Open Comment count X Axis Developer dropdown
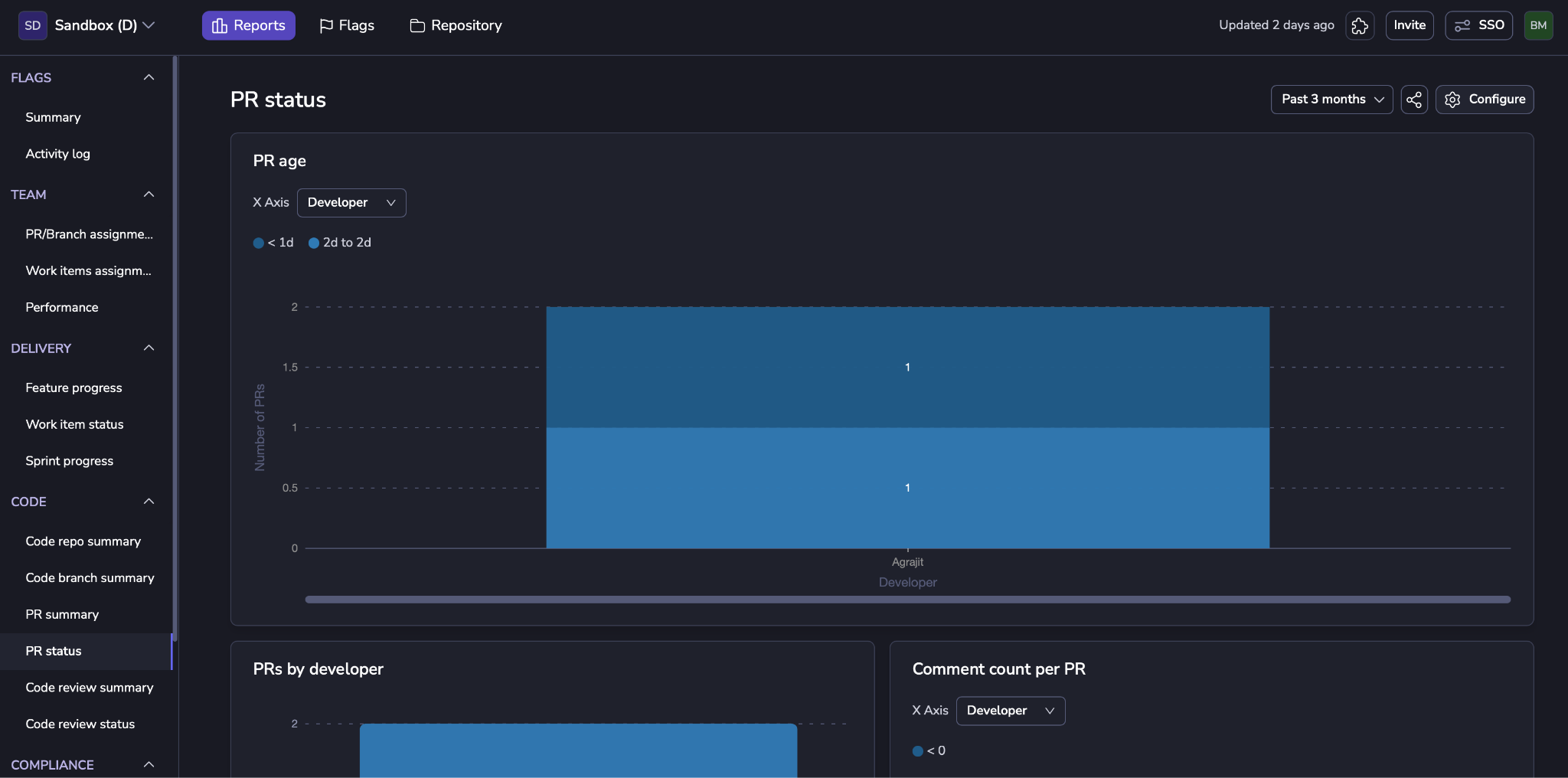The width and height of the screenshot is (1568, 778). [x=1011, y=711]
